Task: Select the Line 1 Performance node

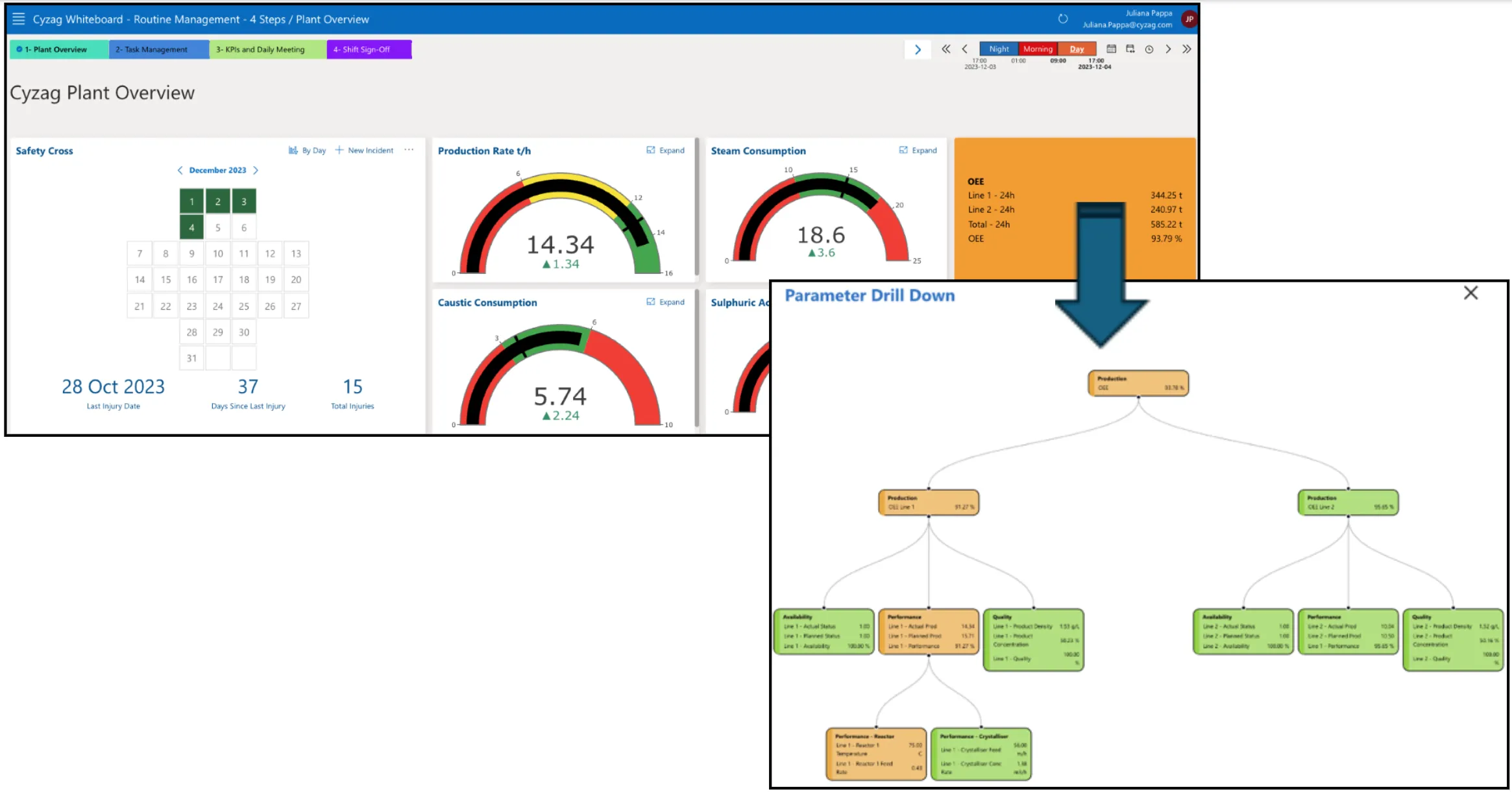Action: (929, 632)
